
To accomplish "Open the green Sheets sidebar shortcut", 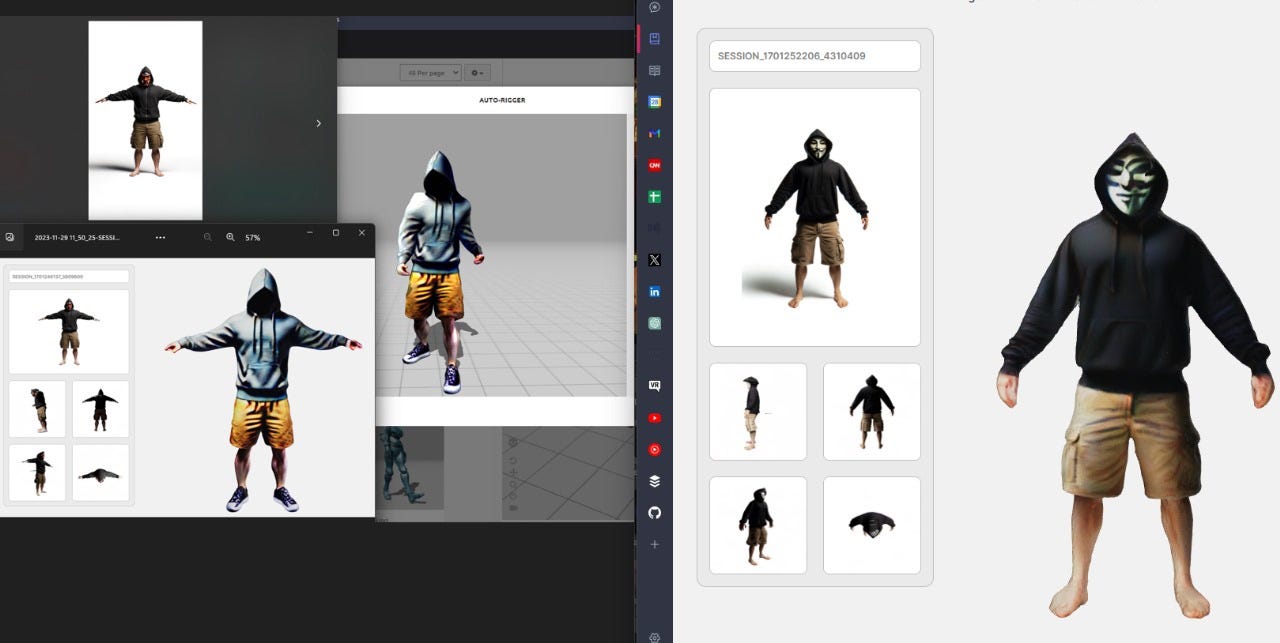I will (x=655, y=197).
